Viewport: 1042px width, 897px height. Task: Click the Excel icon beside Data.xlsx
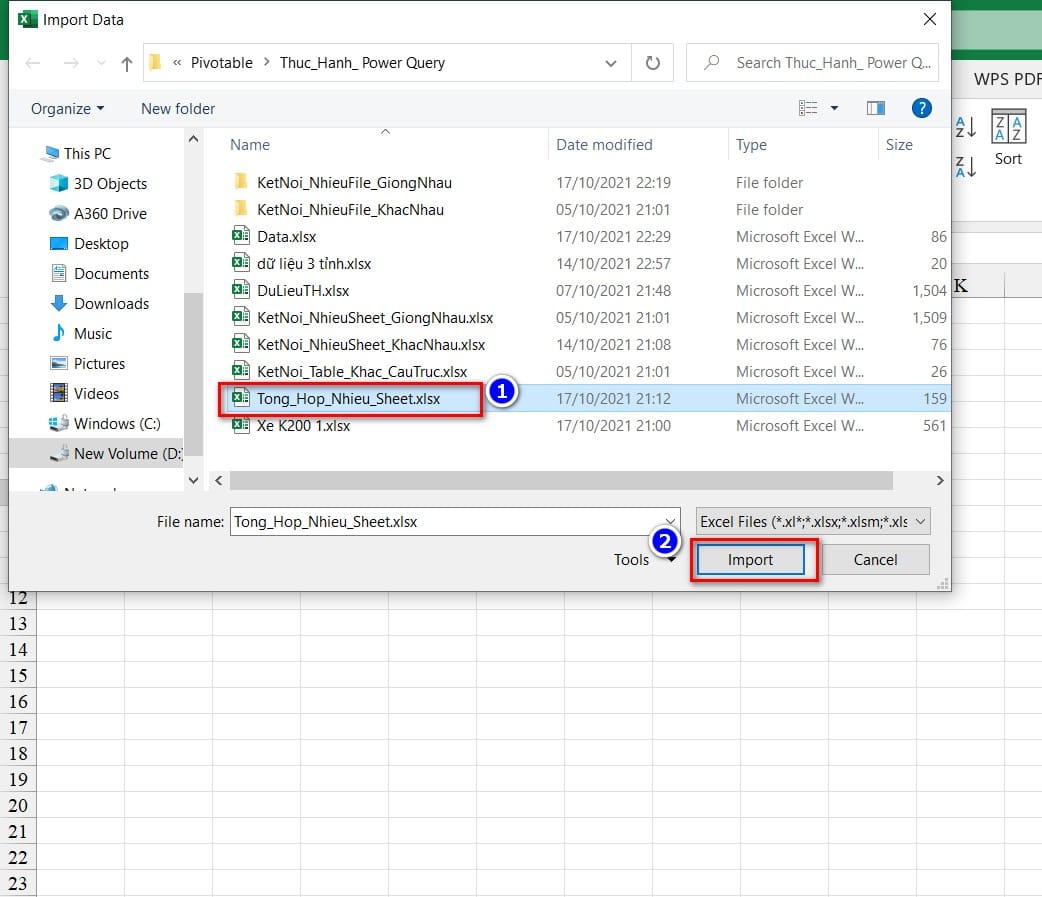241,236
